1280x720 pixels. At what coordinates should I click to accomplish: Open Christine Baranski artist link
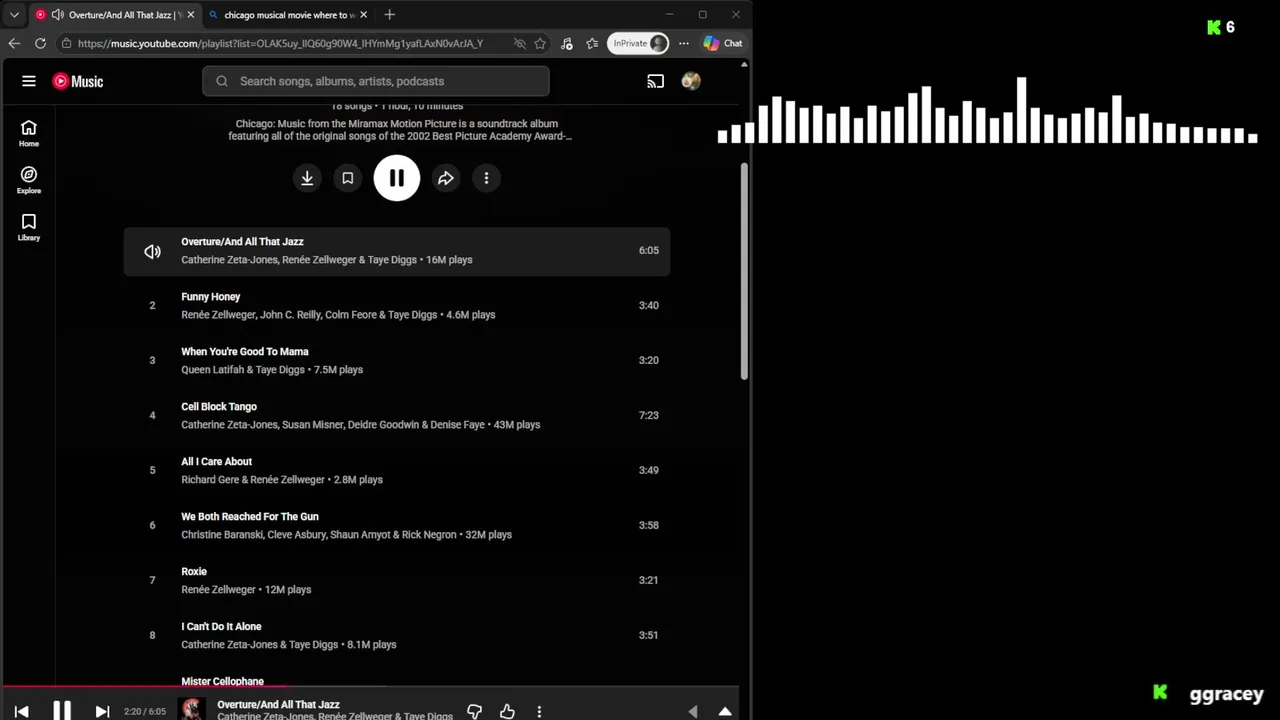tap(222, 535)
